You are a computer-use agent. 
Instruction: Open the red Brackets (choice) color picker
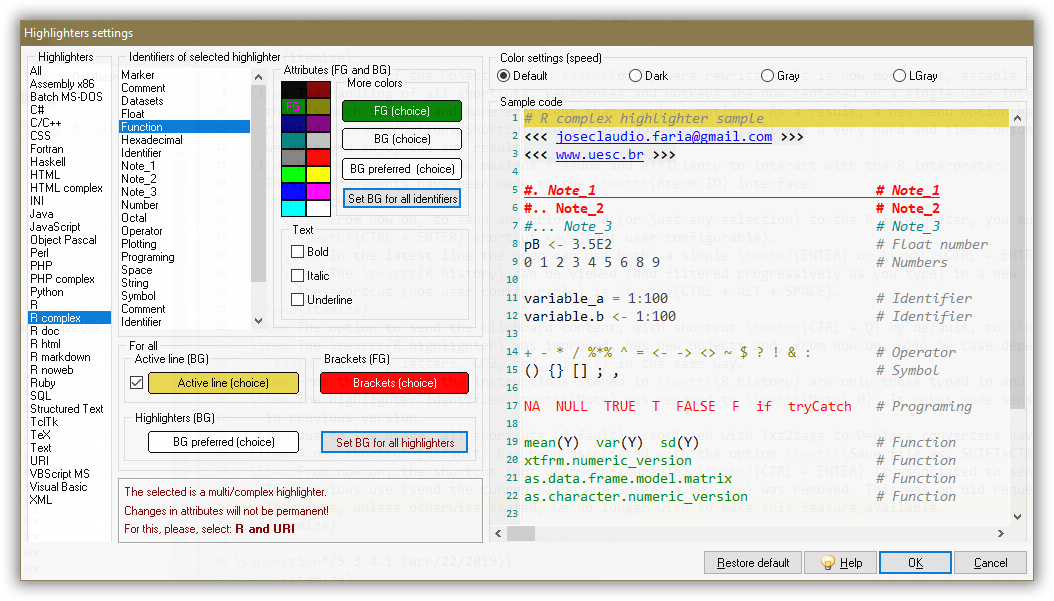[395, 382]
